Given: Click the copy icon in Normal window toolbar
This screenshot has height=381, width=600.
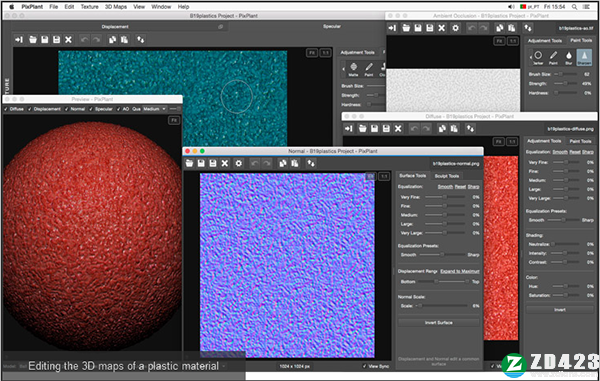Looking at the screenshot, I should pyautogui.click(x=283, y=163).
